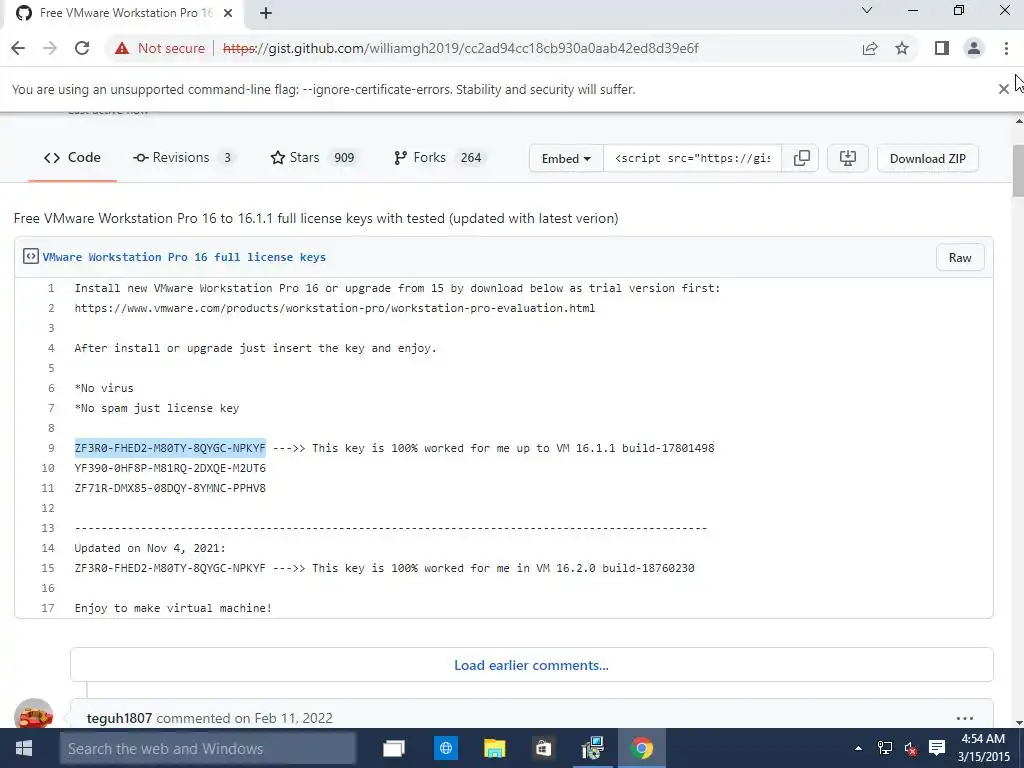The width and height of the screenshot is (1024, 768).
Task: Click the highlighted key on line 9
Action: click(170, 448)
